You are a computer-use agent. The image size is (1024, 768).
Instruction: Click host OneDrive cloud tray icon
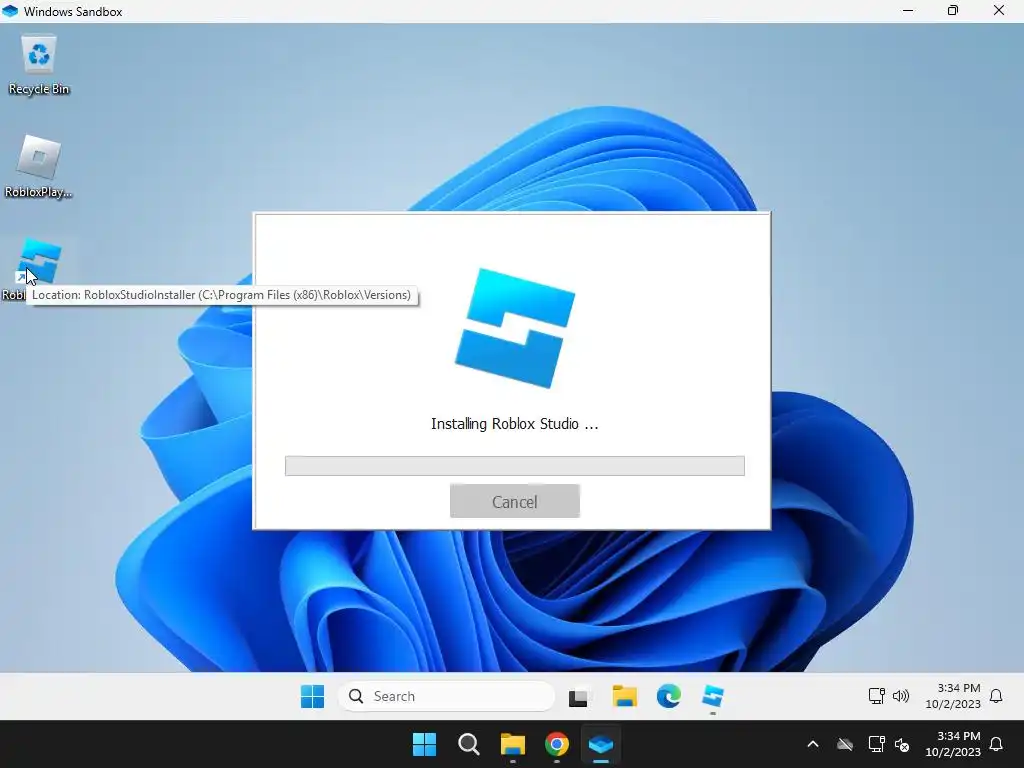845,744
